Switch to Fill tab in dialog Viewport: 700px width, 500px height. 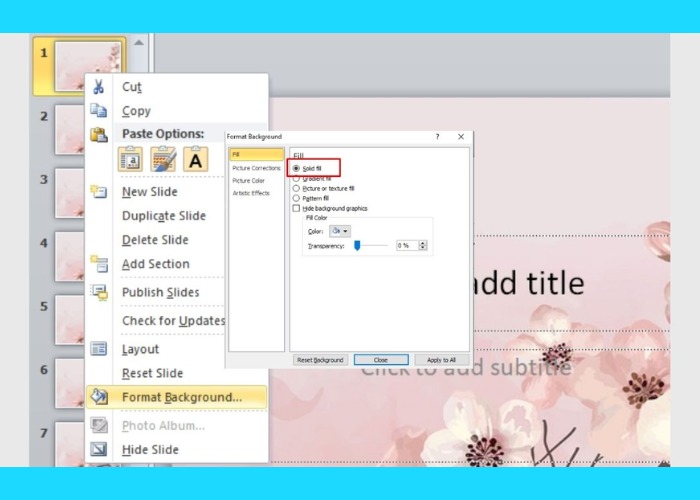click(256, 154)
